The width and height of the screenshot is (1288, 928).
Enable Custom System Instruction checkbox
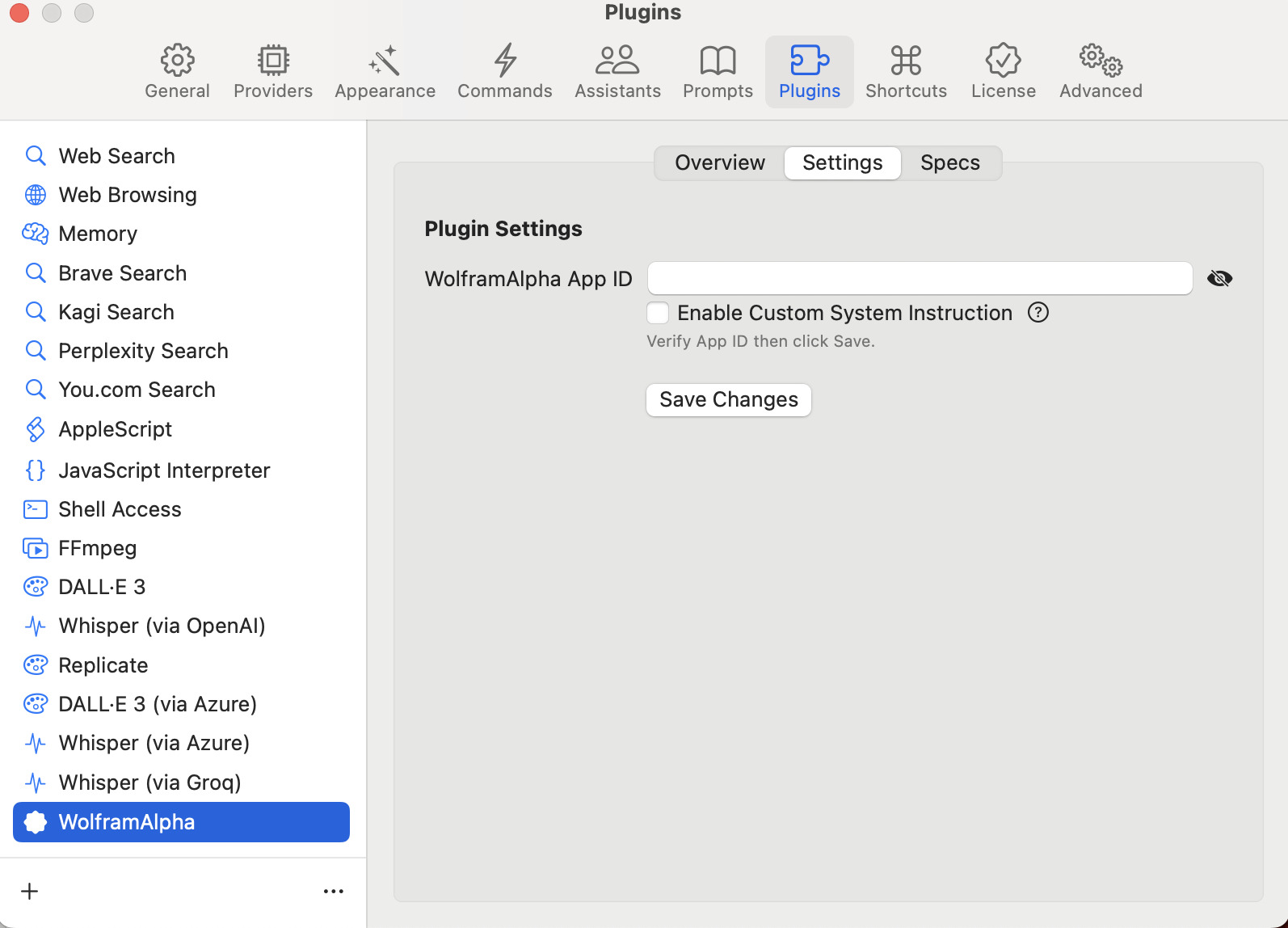coord(658,313)
